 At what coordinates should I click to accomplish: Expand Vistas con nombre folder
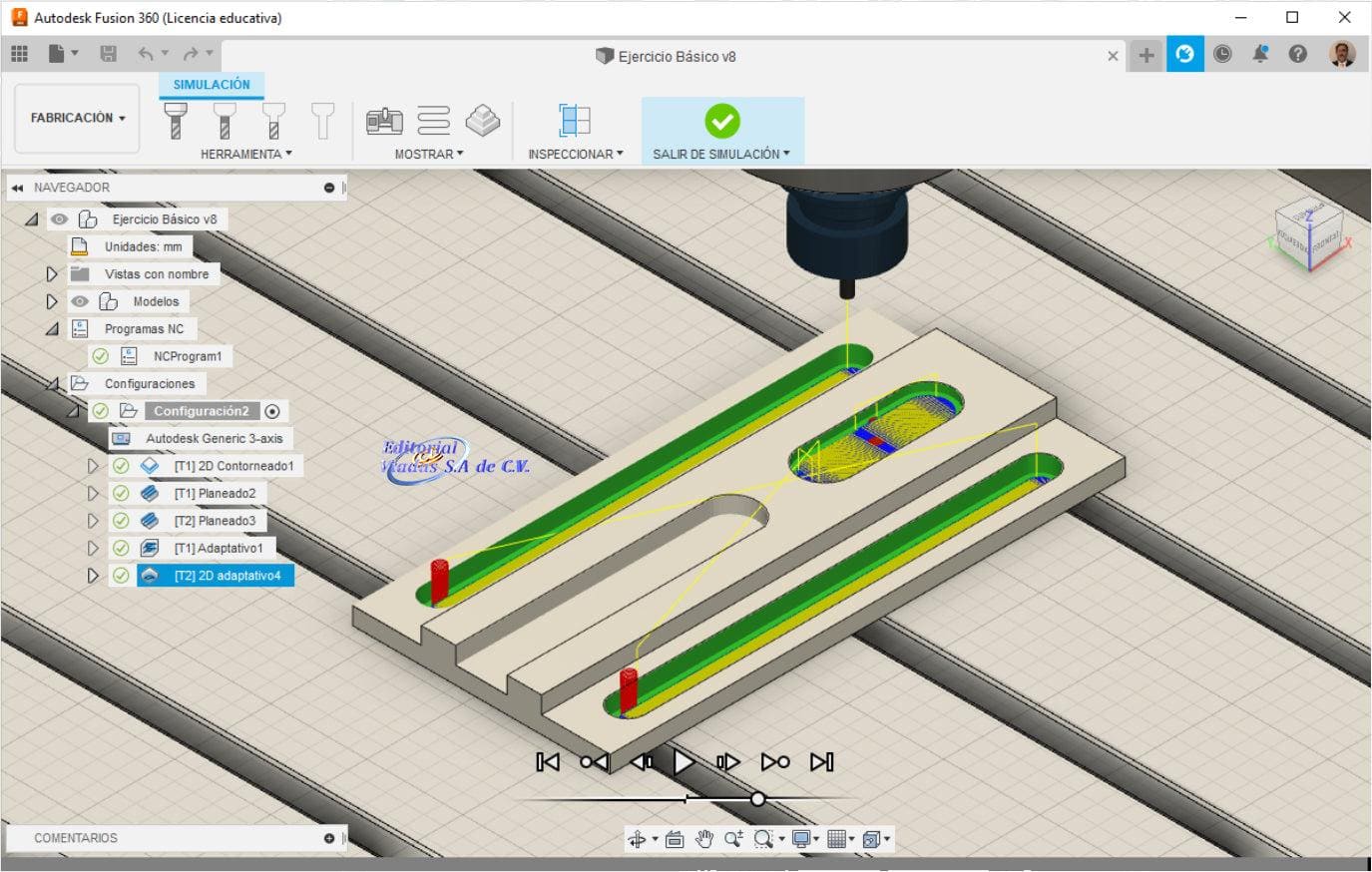click(x=52, y=274)
